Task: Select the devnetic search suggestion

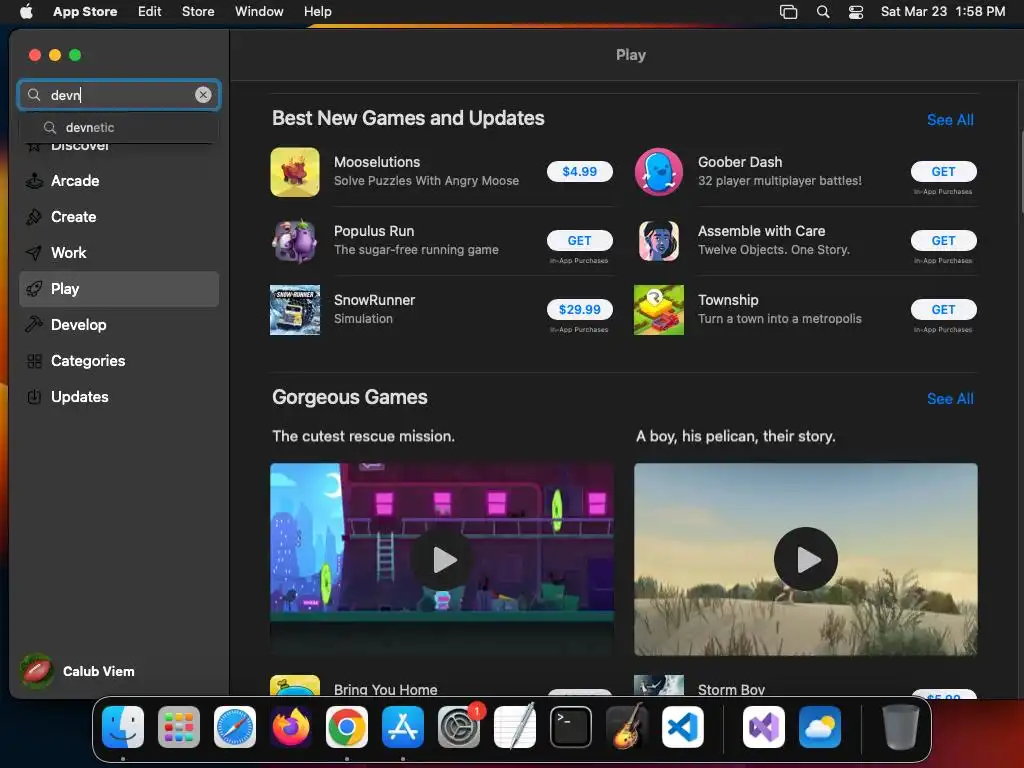Action: [119, 127]
